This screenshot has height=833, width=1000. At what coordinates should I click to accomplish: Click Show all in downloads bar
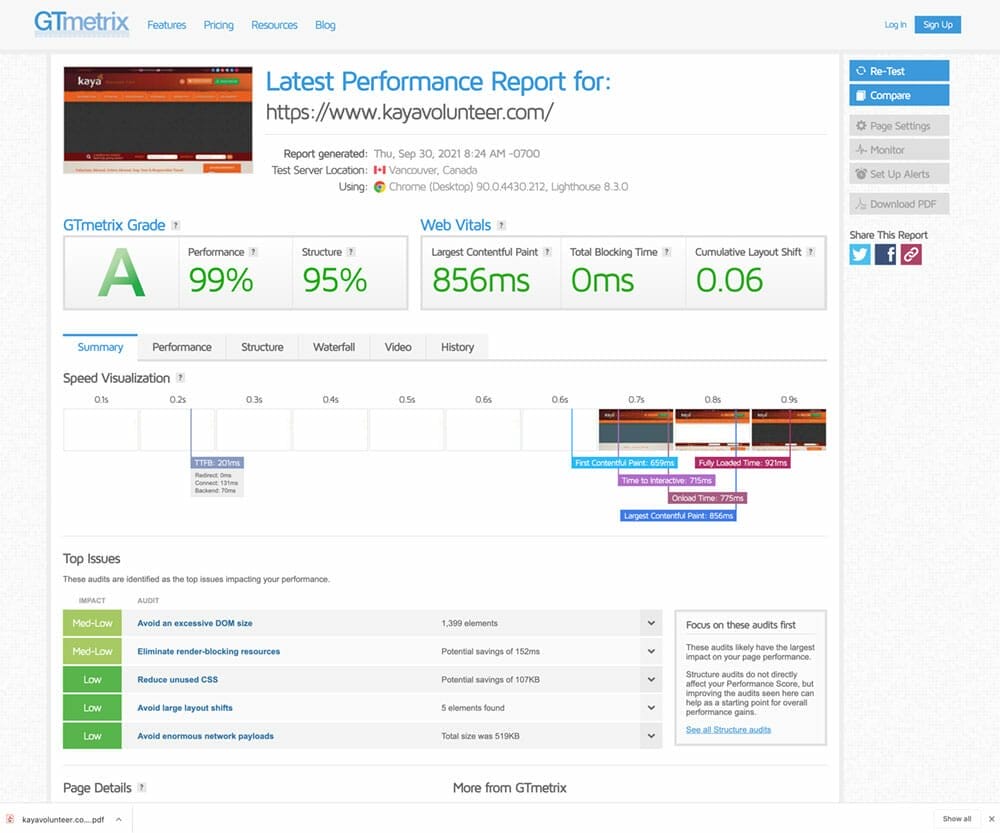pyautogui.click(x=956, y=819)
